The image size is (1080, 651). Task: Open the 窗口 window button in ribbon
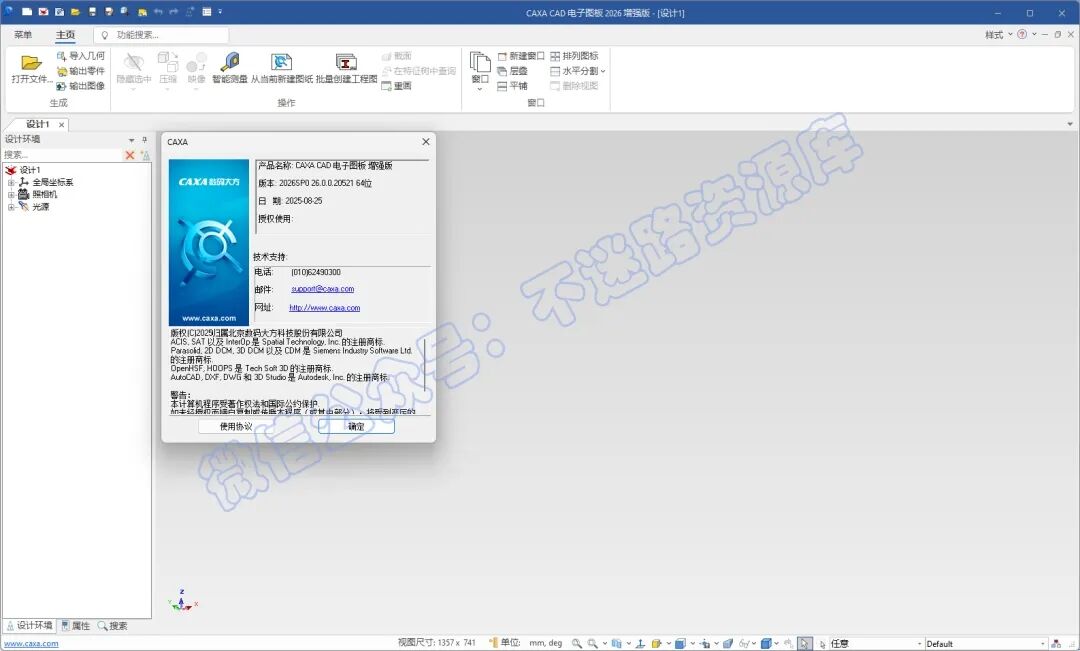coord(480,71)
